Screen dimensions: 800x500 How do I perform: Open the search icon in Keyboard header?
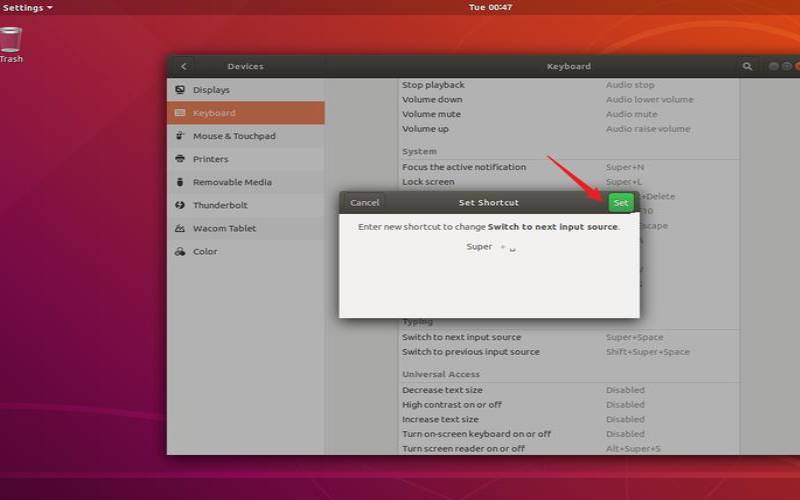point(747,66)
